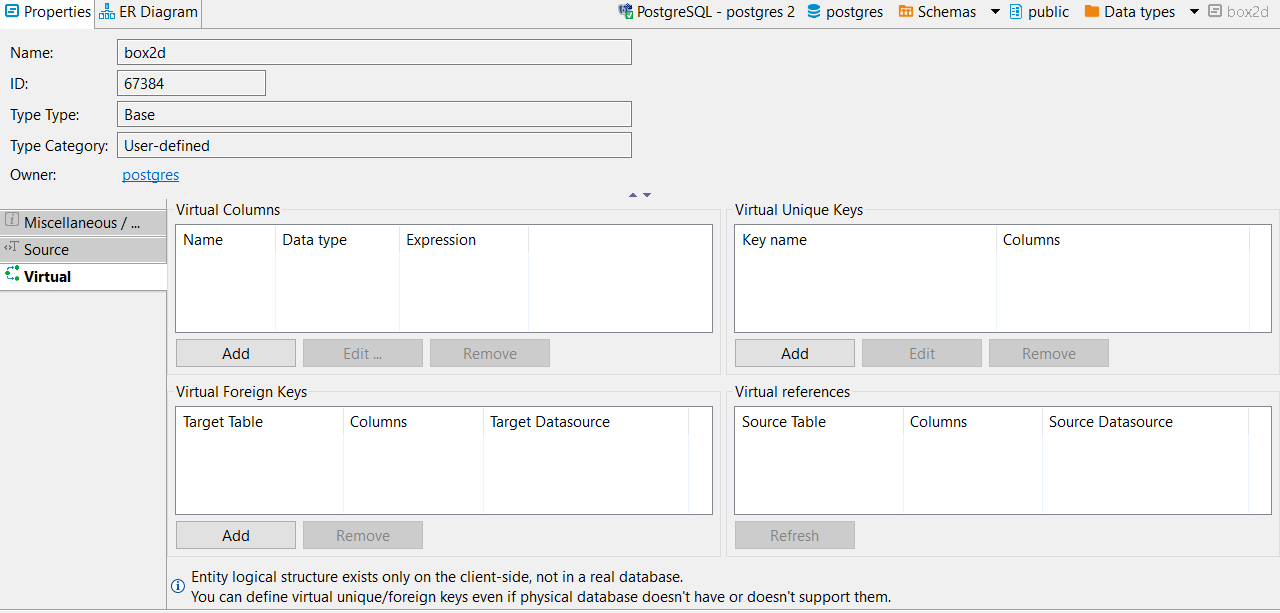Image resolution: width=1280 pixels, height=613 pixels.
Task: Expand the dropdown arrow after Data types
Action: click(x=1194, y=12)
